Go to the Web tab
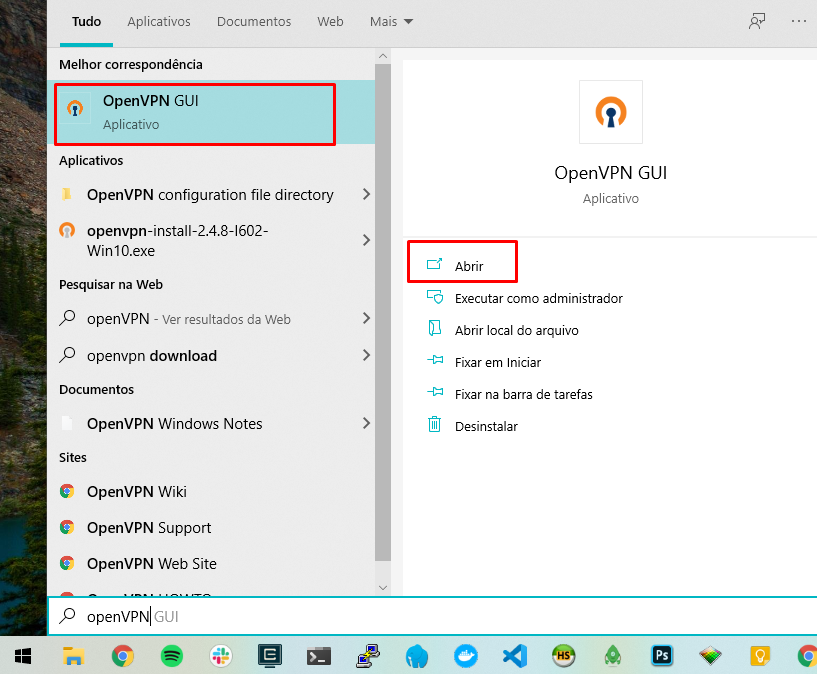Image resolution: width=817 pixels, height=674 pixels. (x=330, y=21)
